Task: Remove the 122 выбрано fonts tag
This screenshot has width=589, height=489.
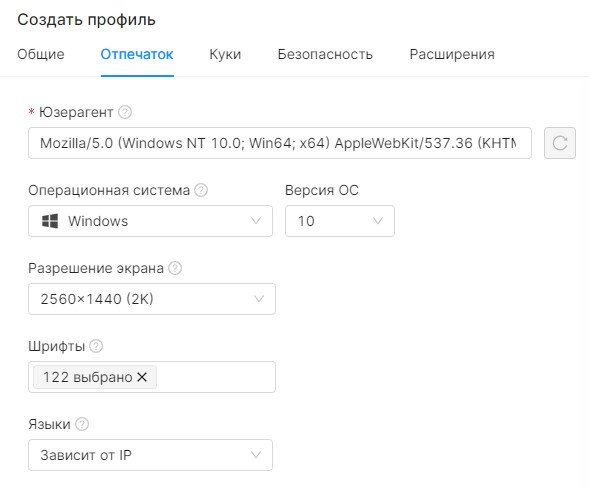Action: tap(142, 377)
